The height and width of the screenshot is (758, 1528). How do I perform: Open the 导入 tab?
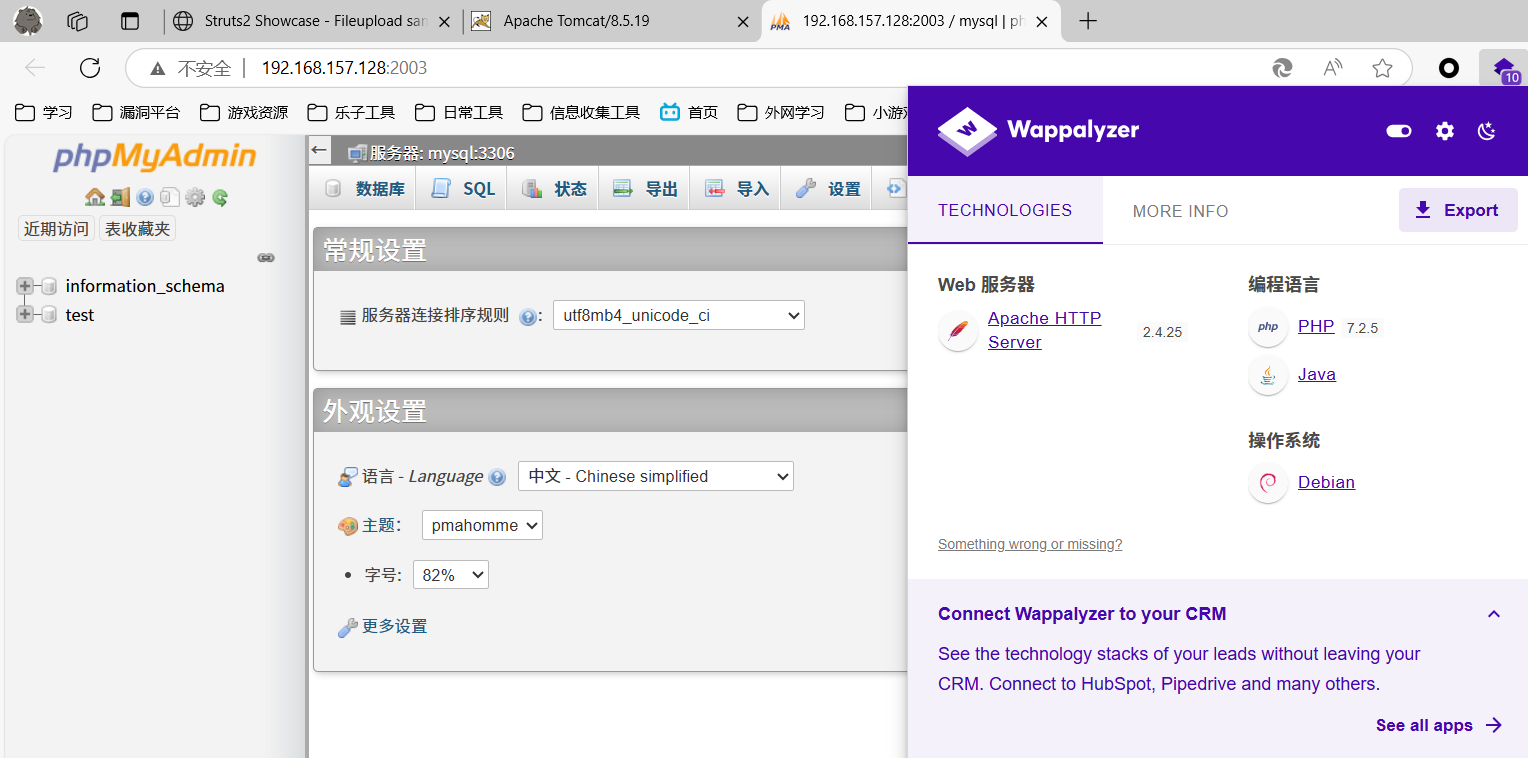coord(736,188)
